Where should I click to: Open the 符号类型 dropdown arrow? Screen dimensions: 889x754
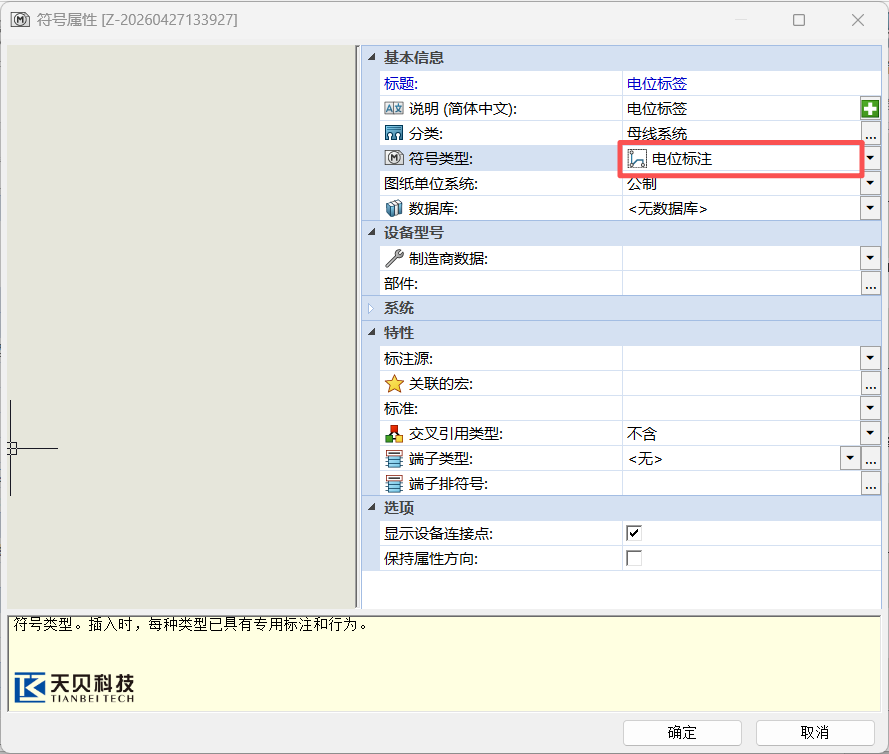(x=870, y=159)
